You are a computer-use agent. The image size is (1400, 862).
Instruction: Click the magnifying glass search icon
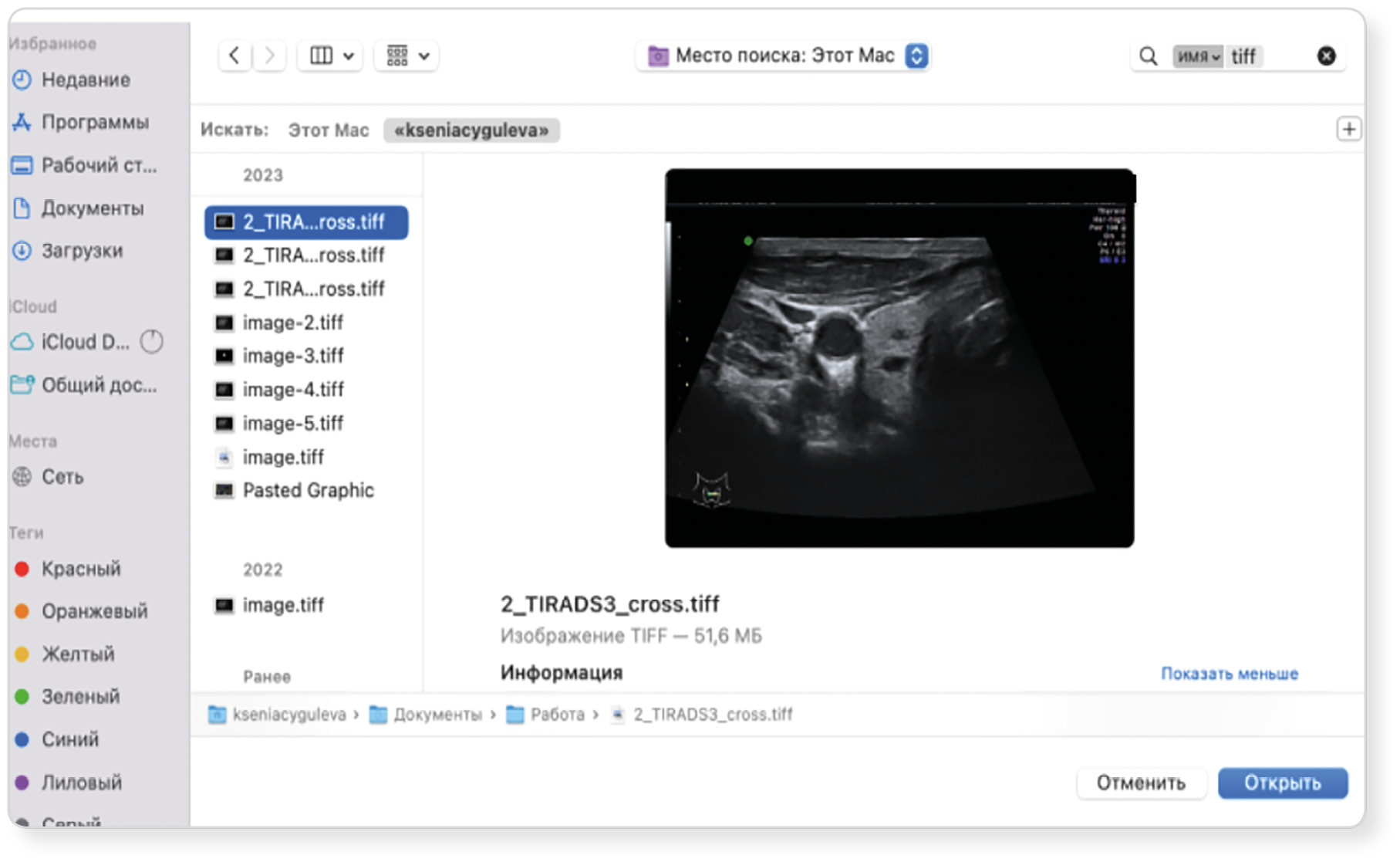point(1148,56)
